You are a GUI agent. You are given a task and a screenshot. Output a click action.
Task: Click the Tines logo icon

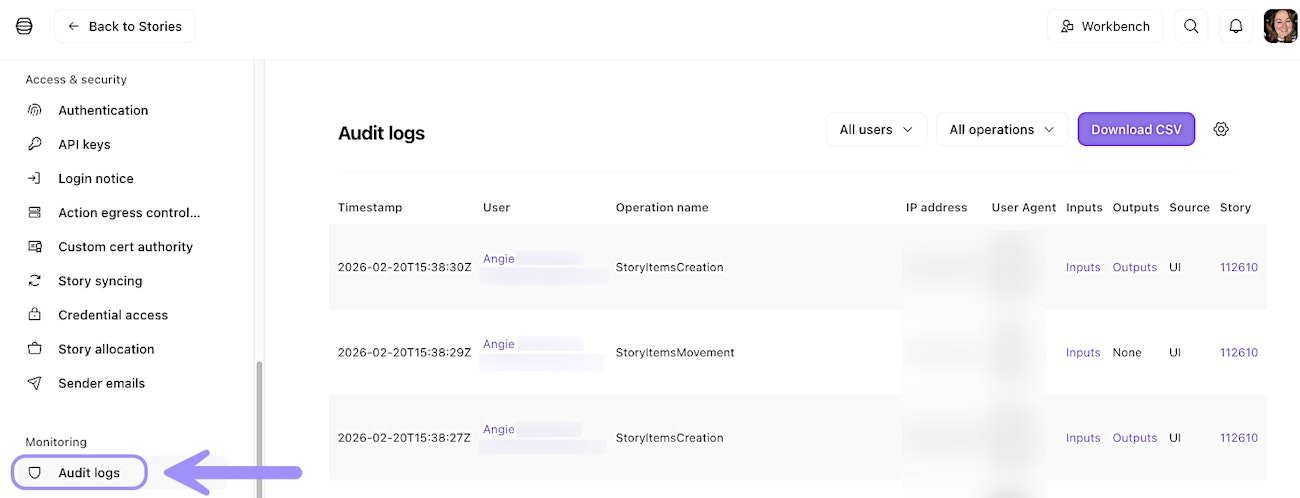tap(24, 26)
